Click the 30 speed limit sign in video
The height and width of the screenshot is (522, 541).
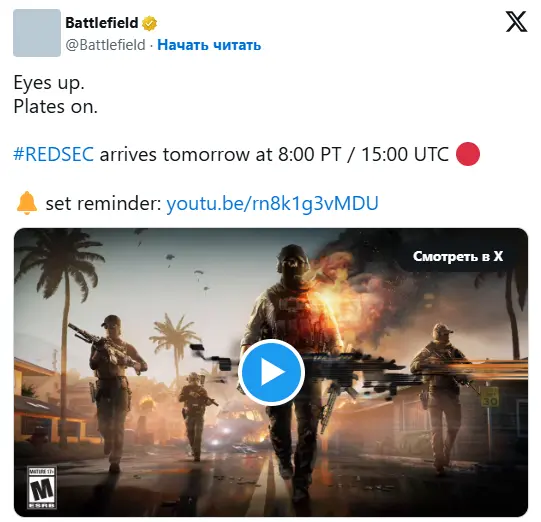[490, 397]
